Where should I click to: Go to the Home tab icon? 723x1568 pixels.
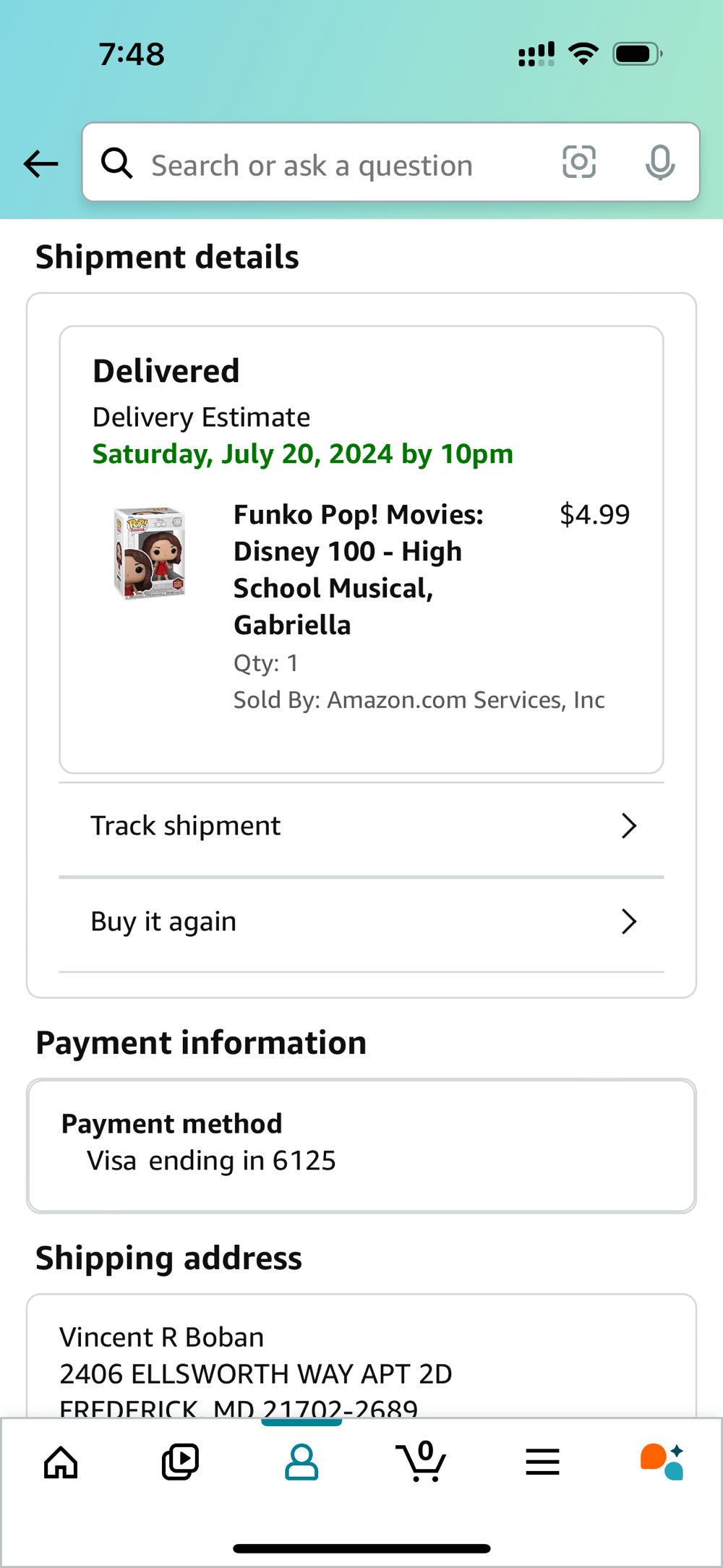[61, 1462]
